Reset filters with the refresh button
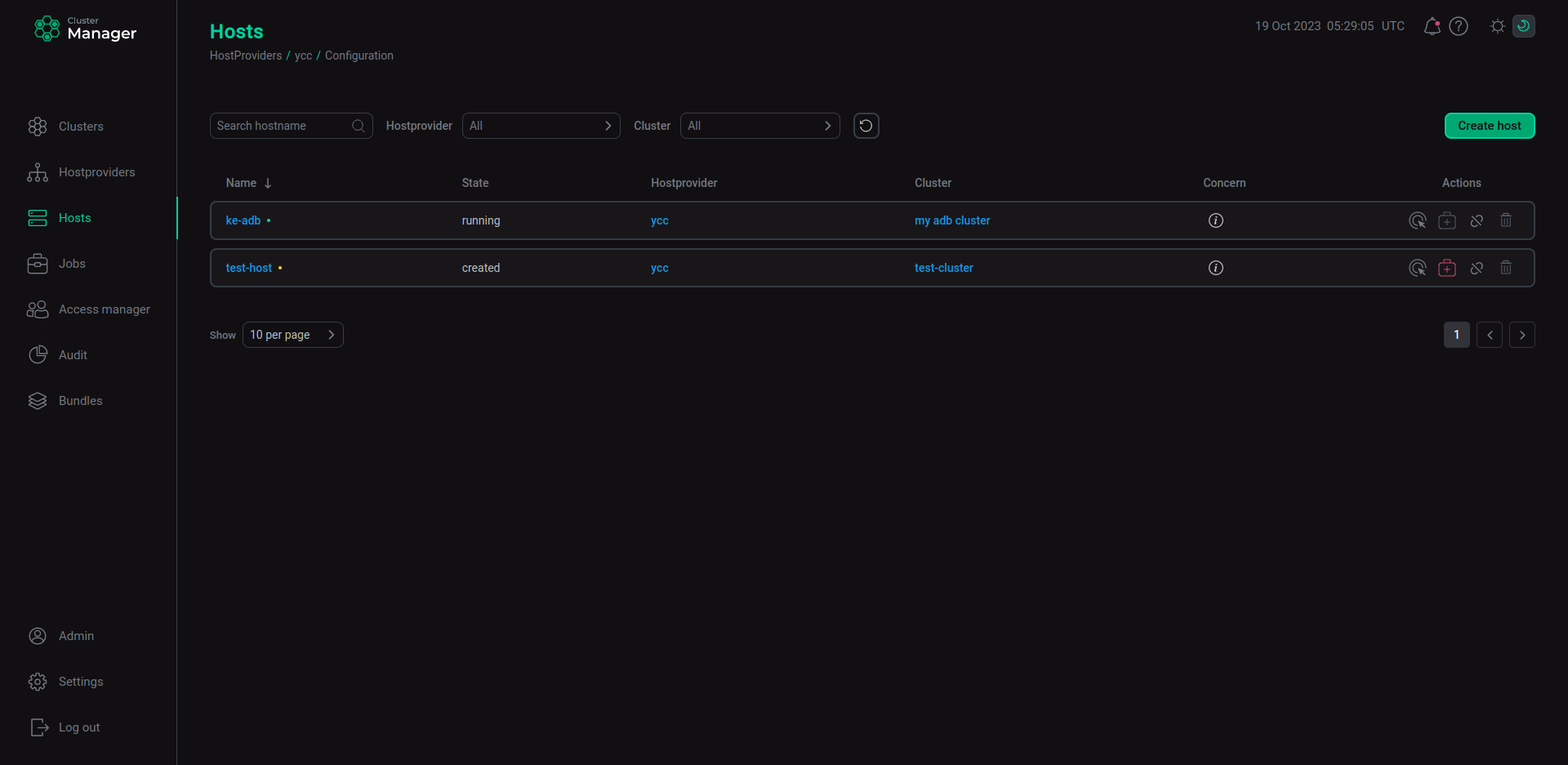The height and width of the screenshot is (765, 1568). [866, 126]
